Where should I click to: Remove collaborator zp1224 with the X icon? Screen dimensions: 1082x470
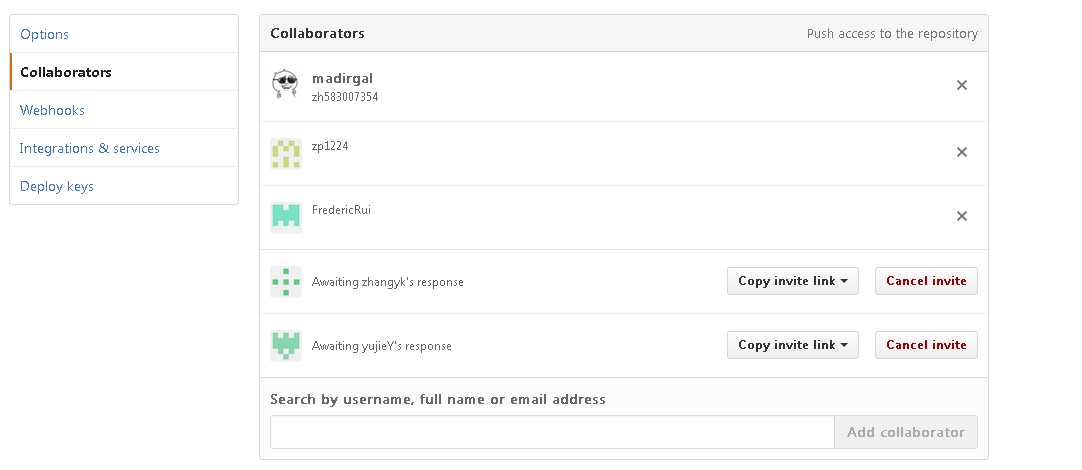[x=961, y=153]
